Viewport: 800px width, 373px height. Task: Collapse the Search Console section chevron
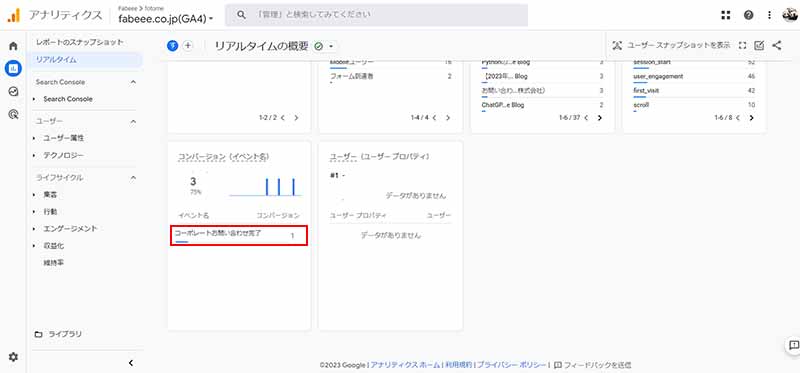[x=133, y=82]
